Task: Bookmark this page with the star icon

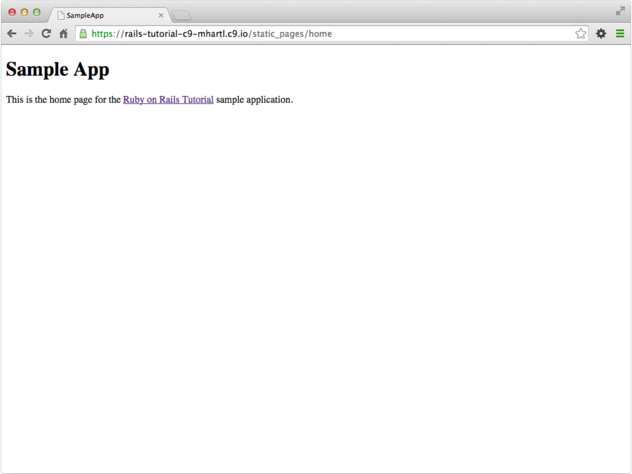Action: (x=580, y=34)
